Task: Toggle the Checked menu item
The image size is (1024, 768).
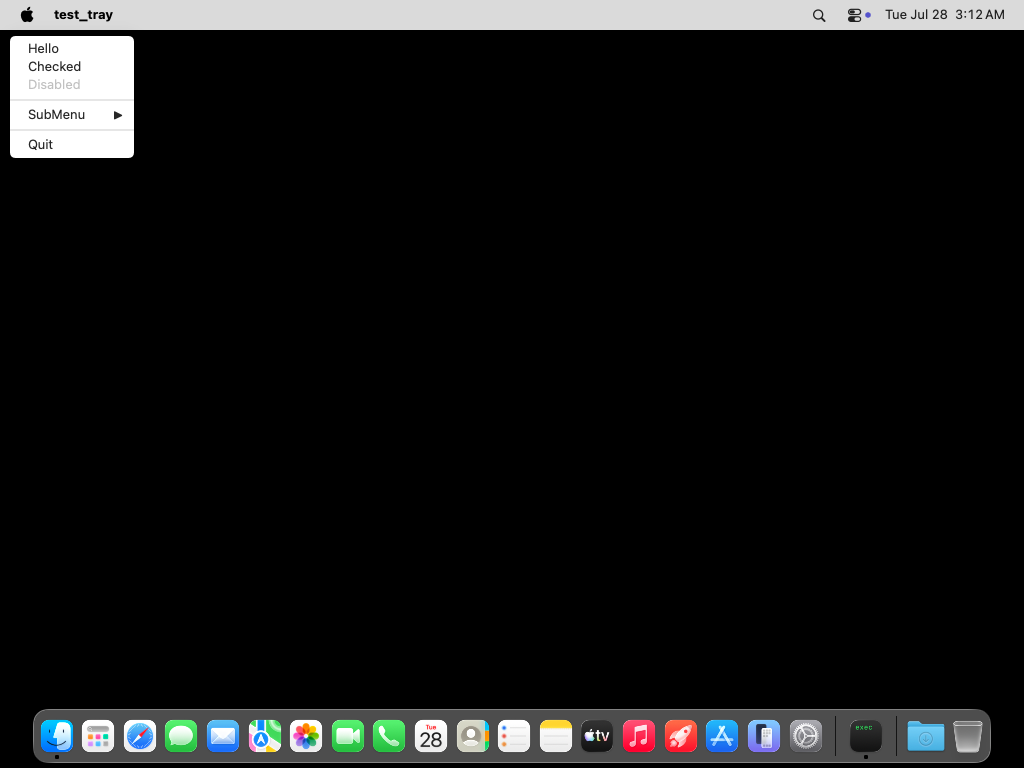Action: 72,67
